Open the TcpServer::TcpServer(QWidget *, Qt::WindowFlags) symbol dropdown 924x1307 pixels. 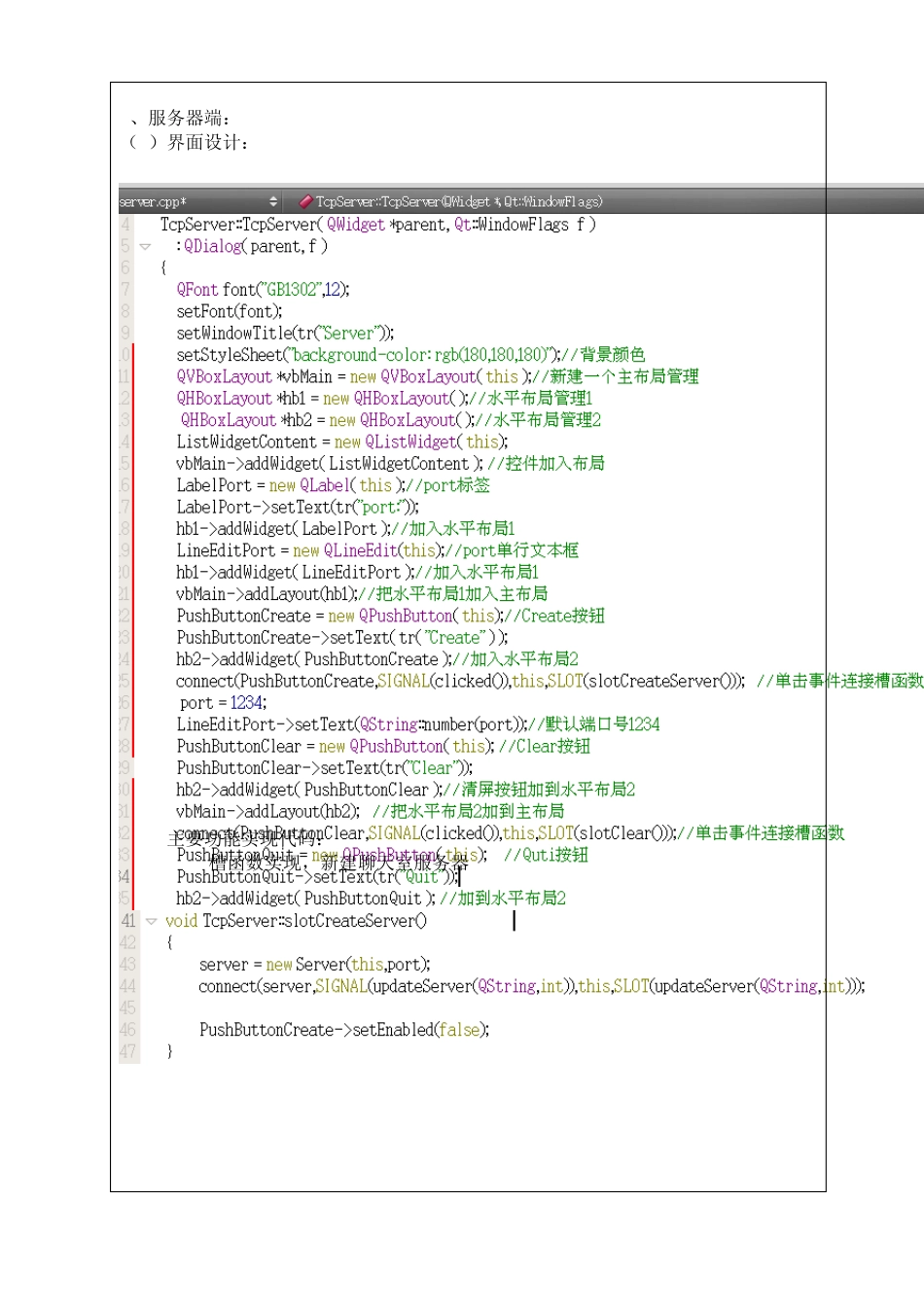[x=459, y=201]
